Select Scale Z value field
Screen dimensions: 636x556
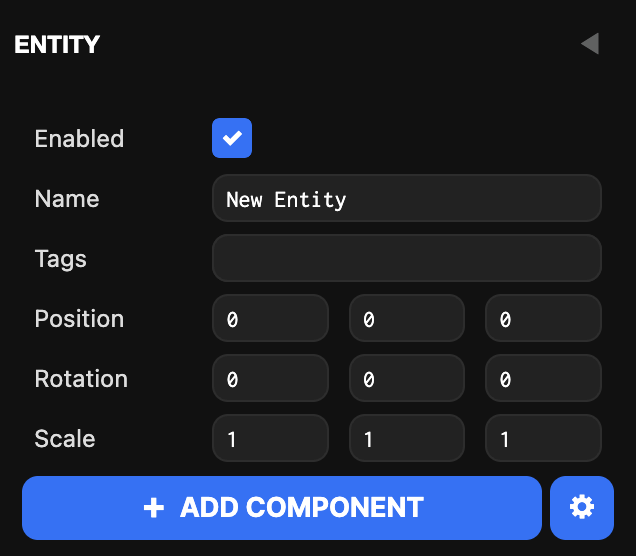544,438
